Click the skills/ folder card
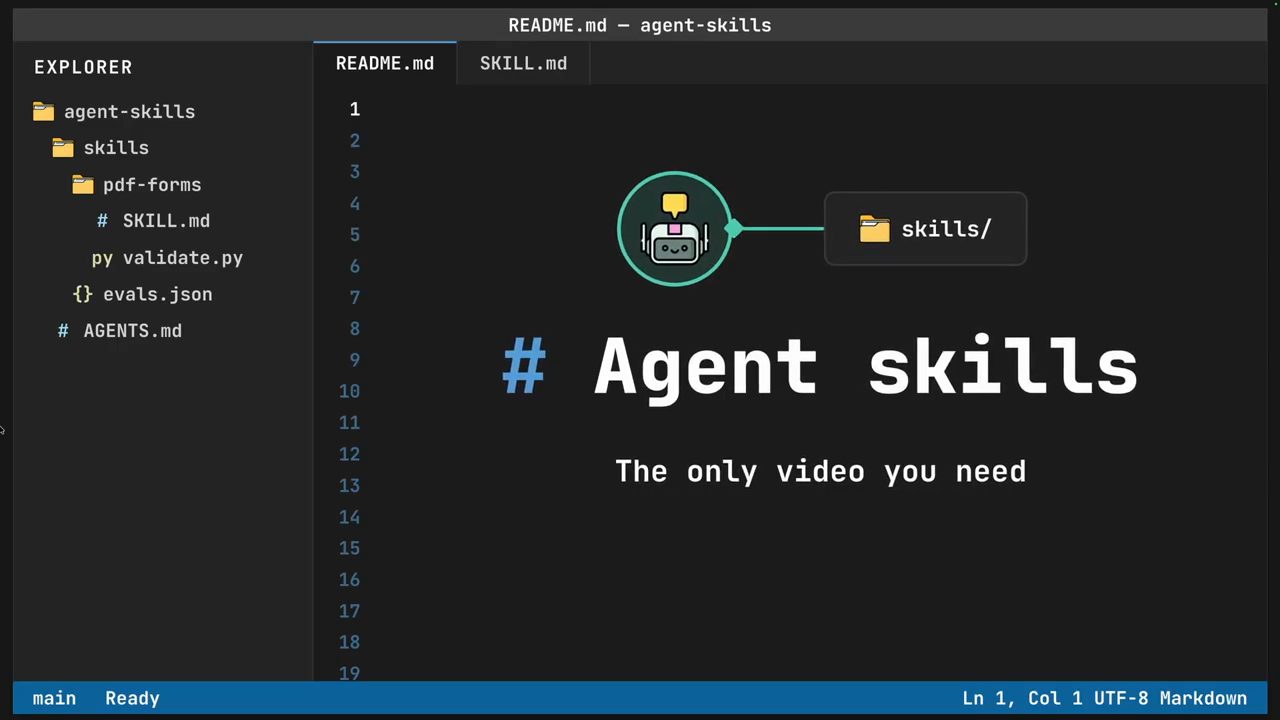 click(925, 229)
